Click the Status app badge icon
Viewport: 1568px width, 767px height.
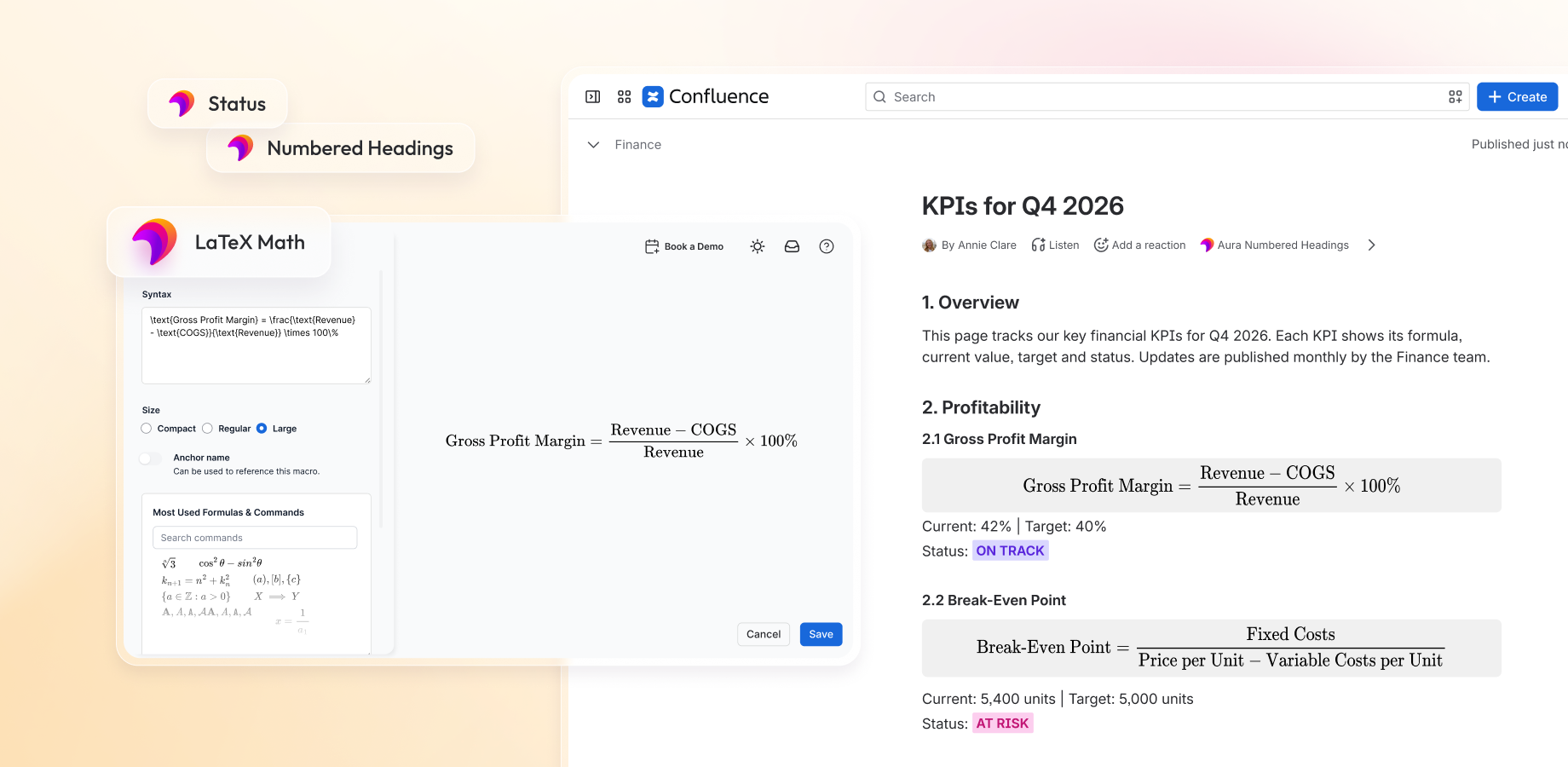point(182,104)
